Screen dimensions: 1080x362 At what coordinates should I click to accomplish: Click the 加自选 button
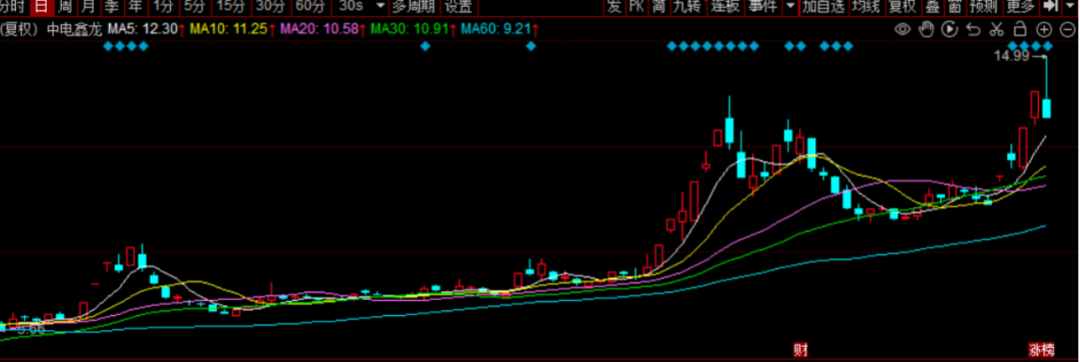tap(823, 7)
